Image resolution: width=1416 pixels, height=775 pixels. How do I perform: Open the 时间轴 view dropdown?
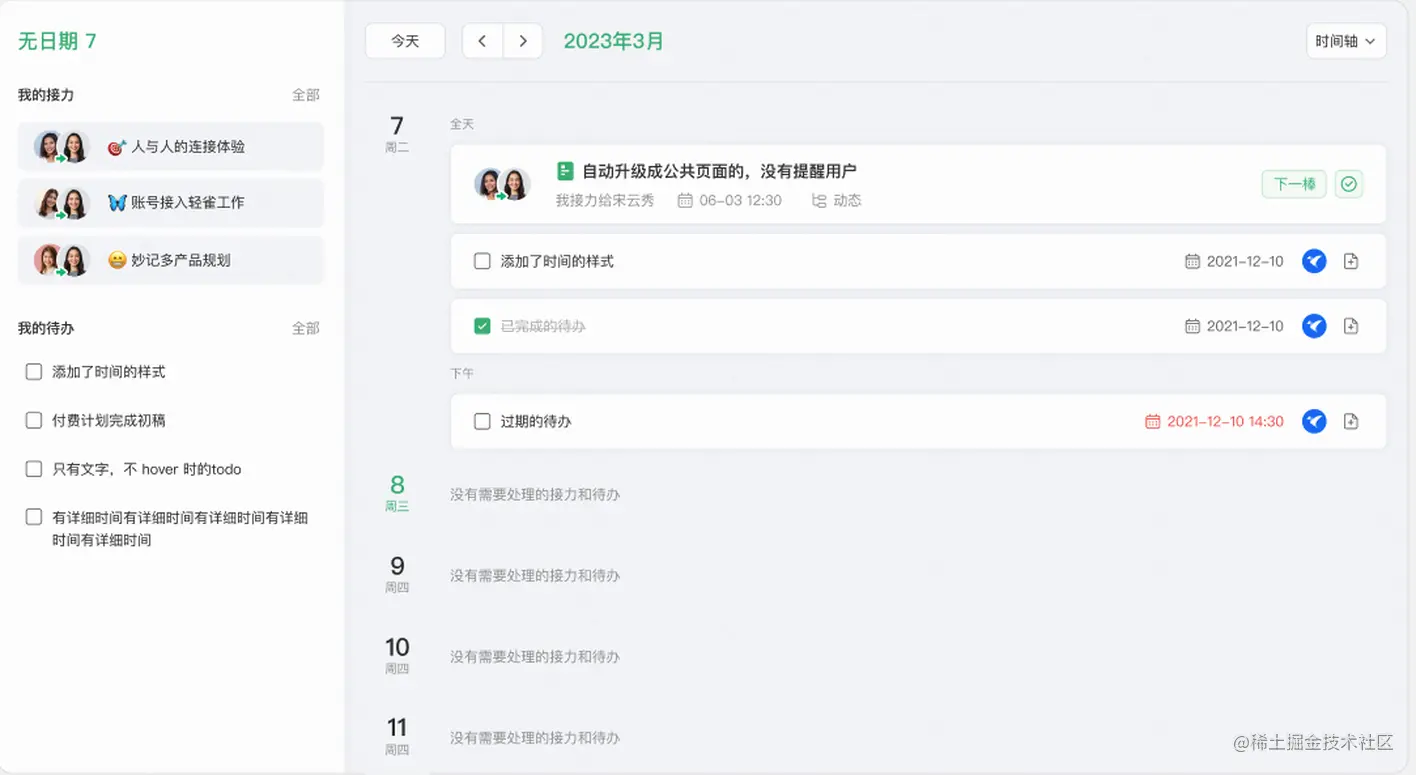click(x=1346, y=41)
